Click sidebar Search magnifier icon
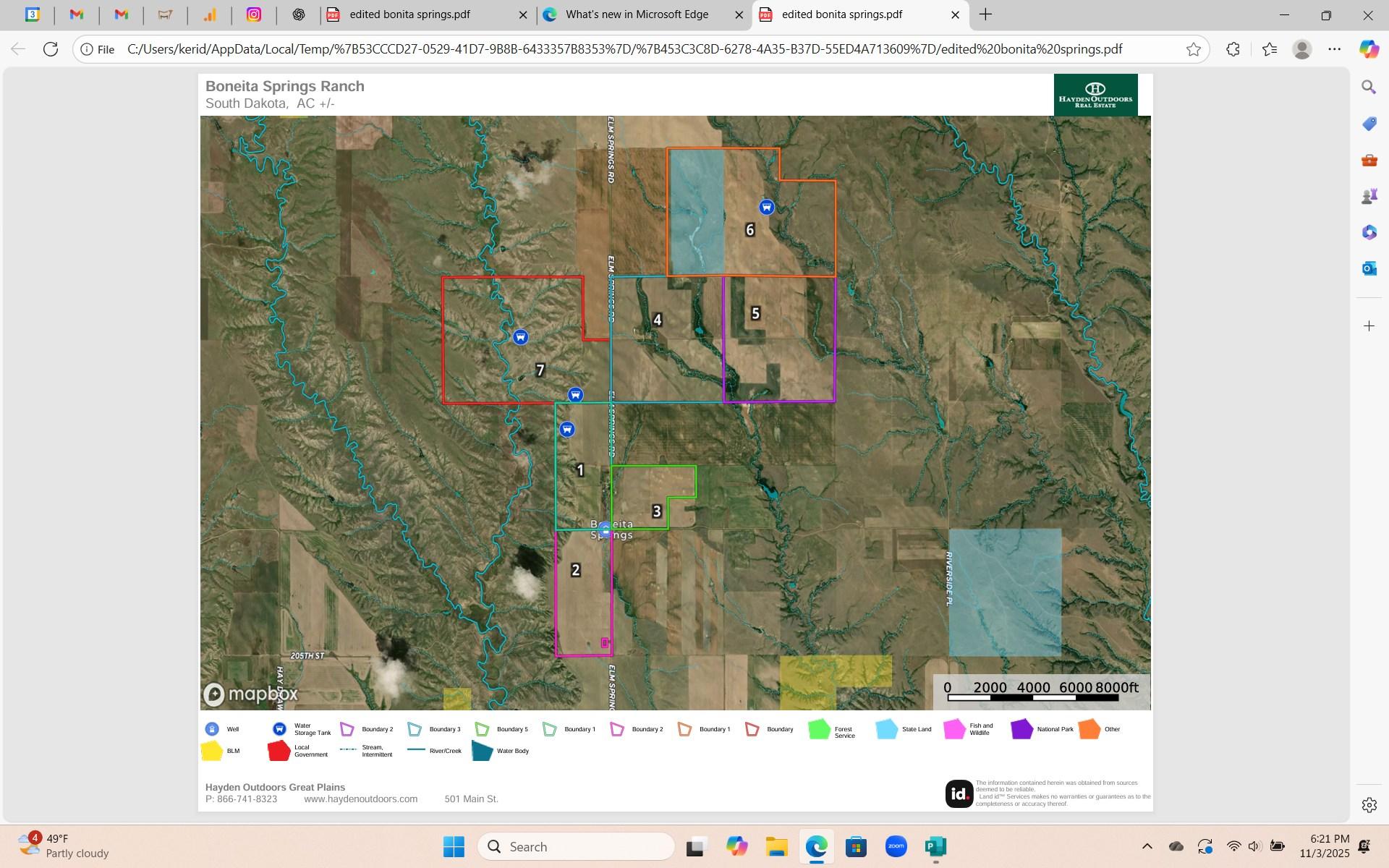 point(1369,88)
